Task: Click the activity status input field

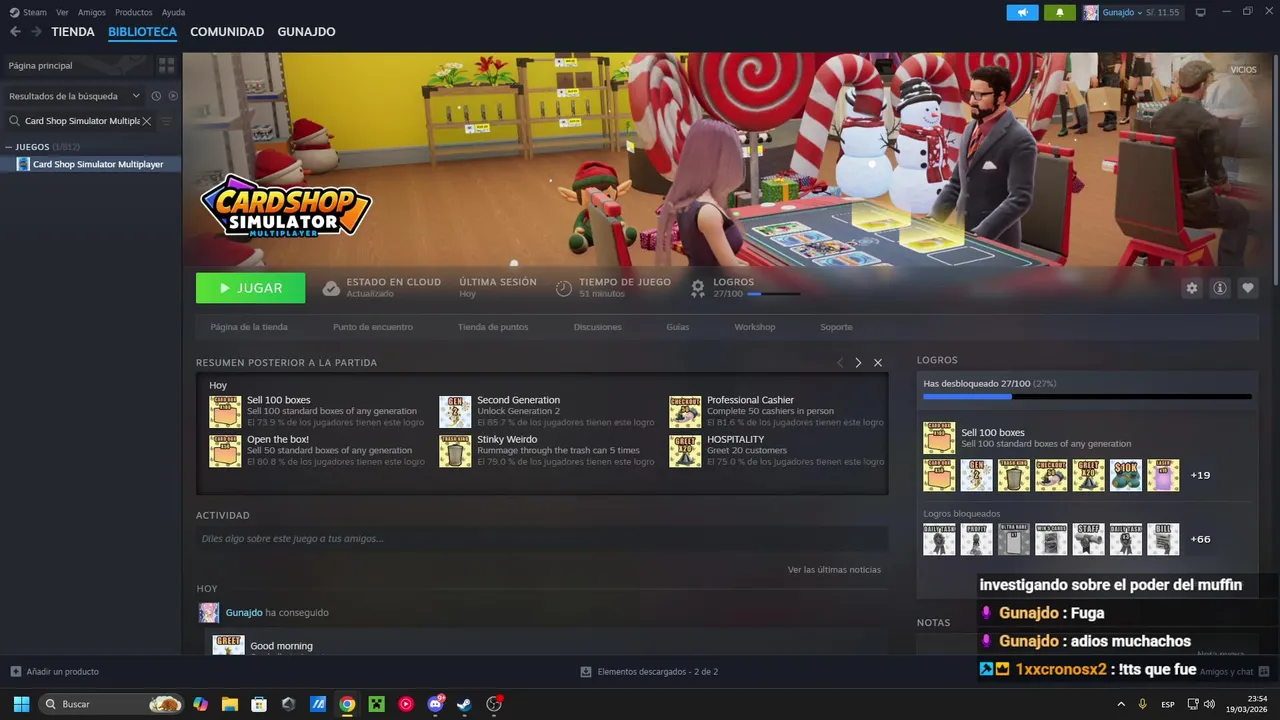Action: [x=542, y=539]
